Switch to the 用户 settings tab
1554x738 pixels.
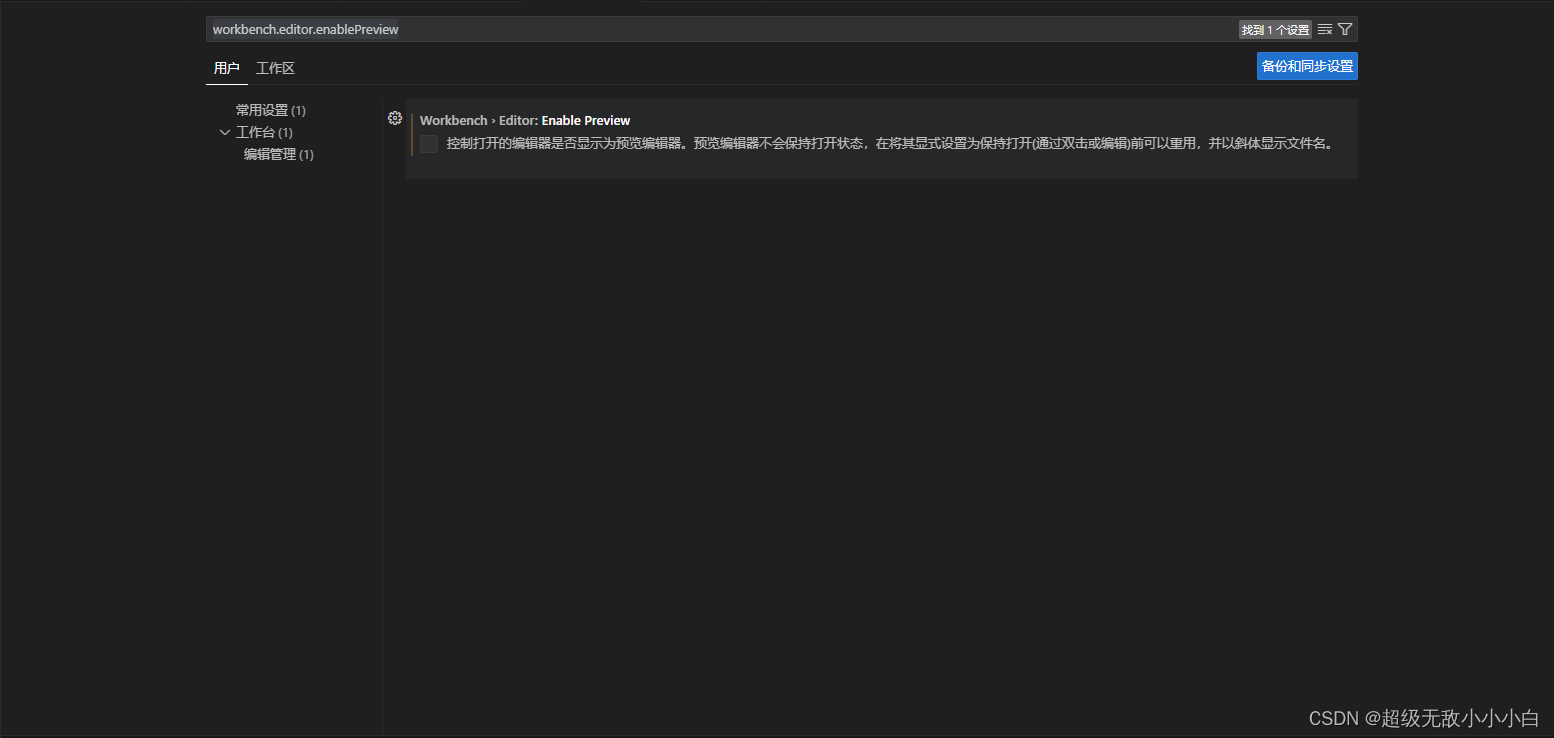pos(227,68)
